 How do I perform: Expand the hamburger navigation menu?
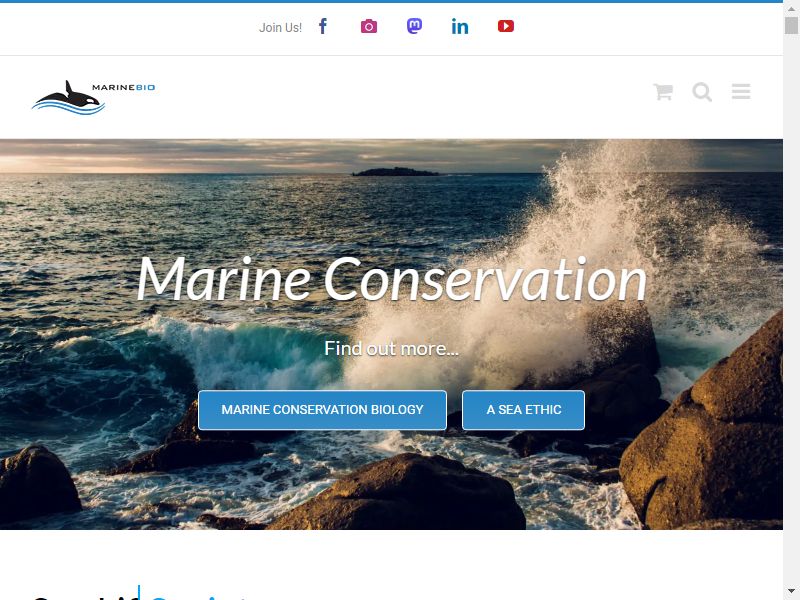point(741,91)
